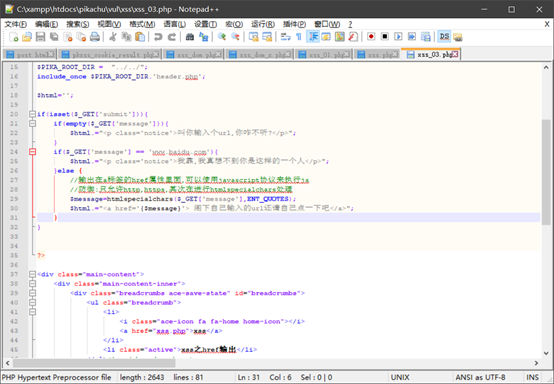The width and height of the screenshot is (554, 384).
Task: Click the Ln : 31 status field
Action: (249, 377)
